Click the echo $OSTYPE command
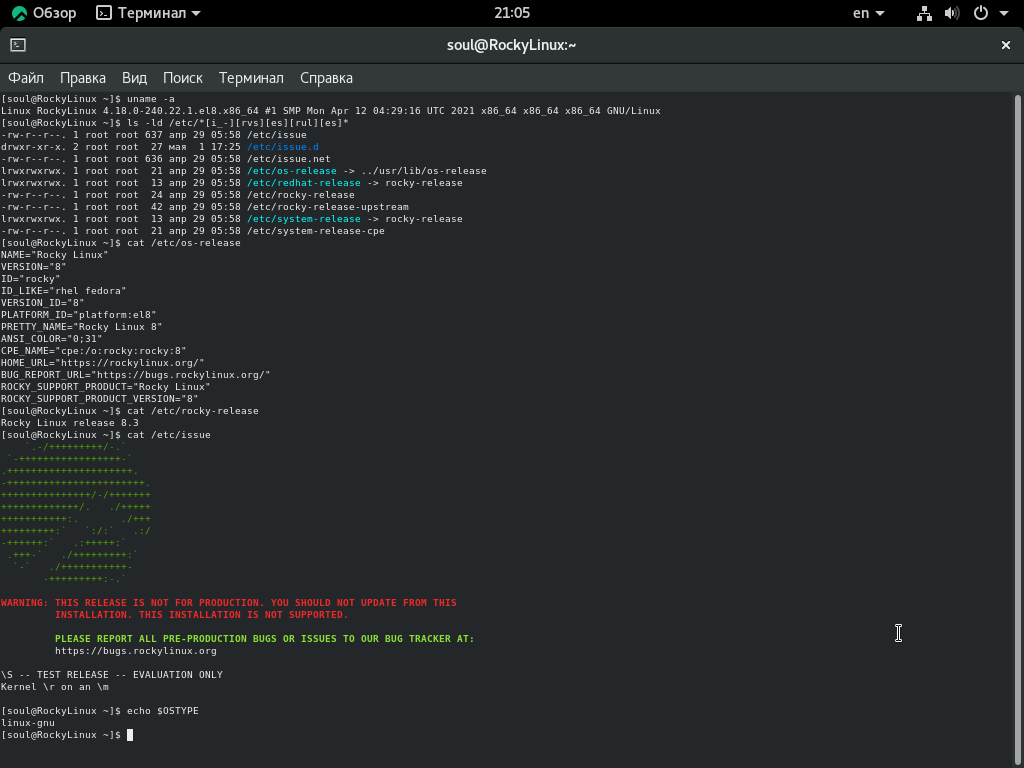The width and height of the screenshot is (1024, 768). pos(163,711)
